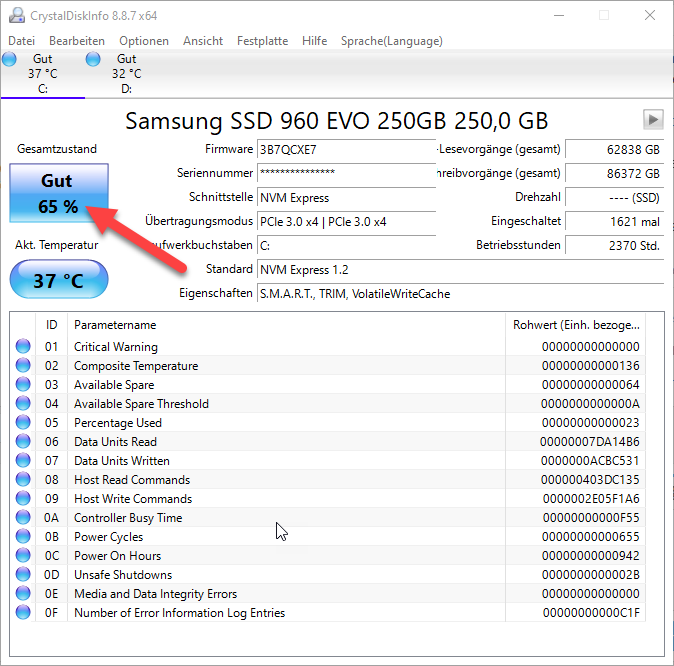The image size is (674, 666).
Task: Click status orb of Percentage Used row
Action: point(23,422)
